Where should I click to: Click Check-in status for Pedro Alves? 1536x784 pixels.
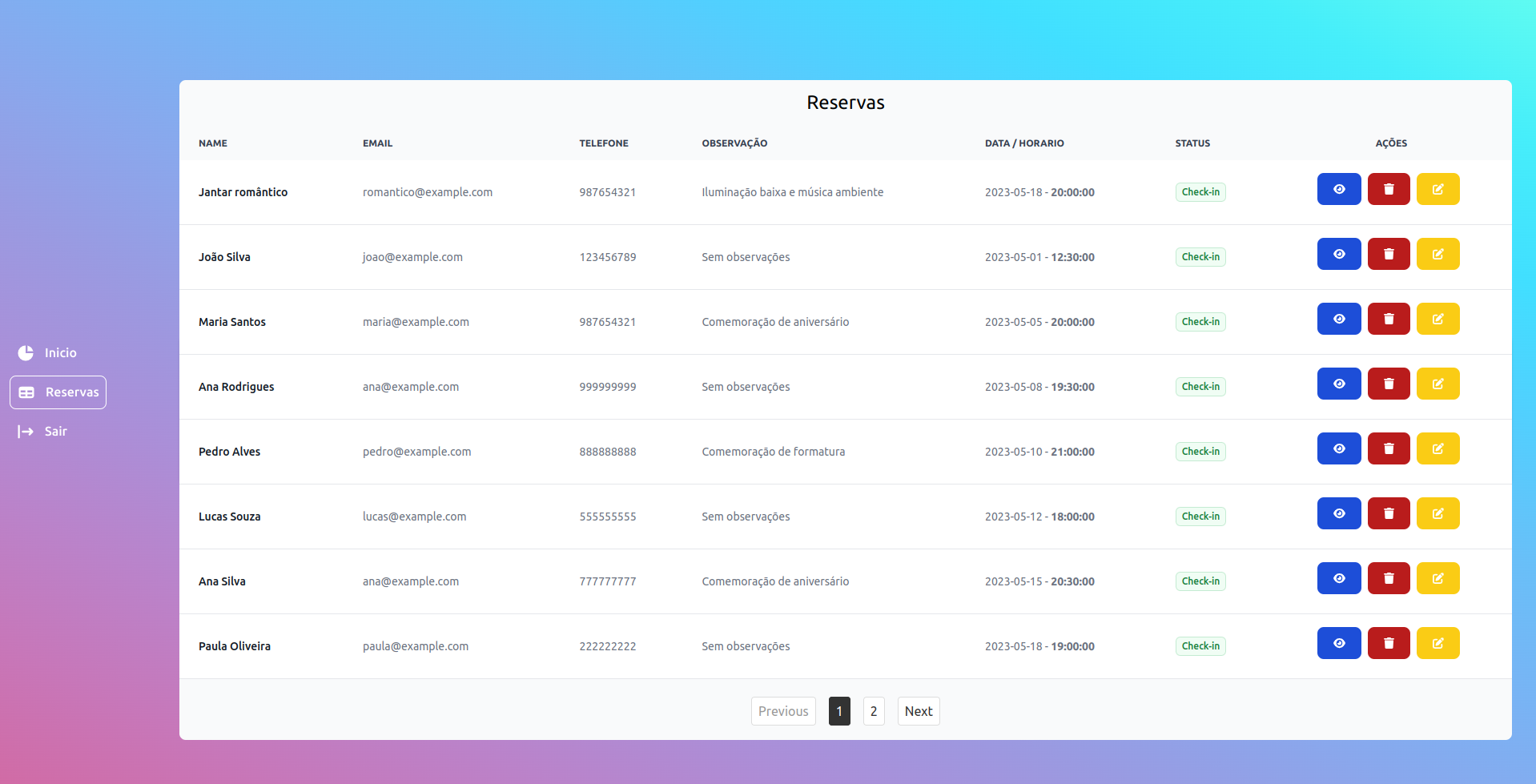(x=1200, y=452)
